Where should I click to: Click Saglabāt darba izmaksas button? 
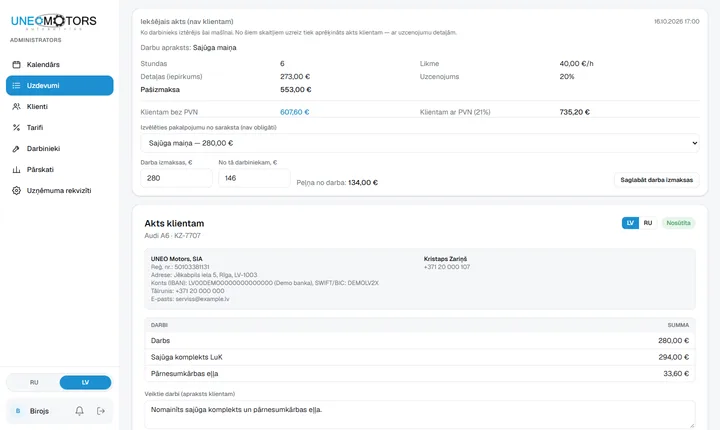[x=657, y=180]
